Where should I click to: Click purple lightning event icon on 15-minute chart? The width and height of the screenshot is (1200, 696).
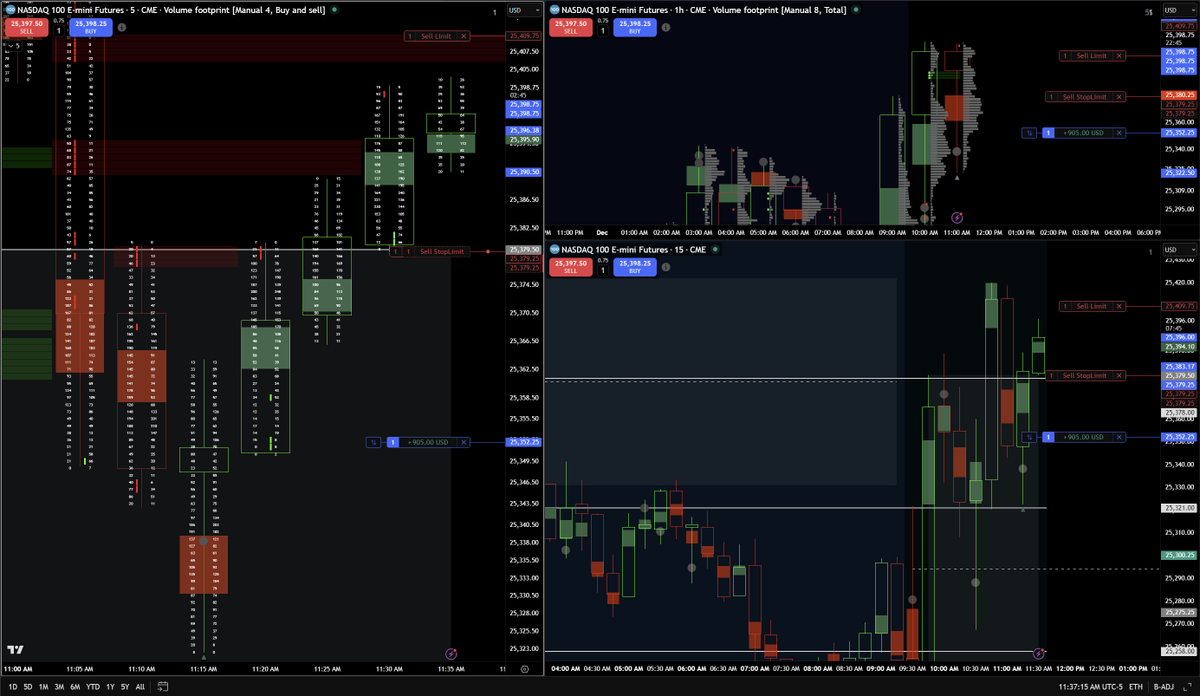[x=1039, y=652]
